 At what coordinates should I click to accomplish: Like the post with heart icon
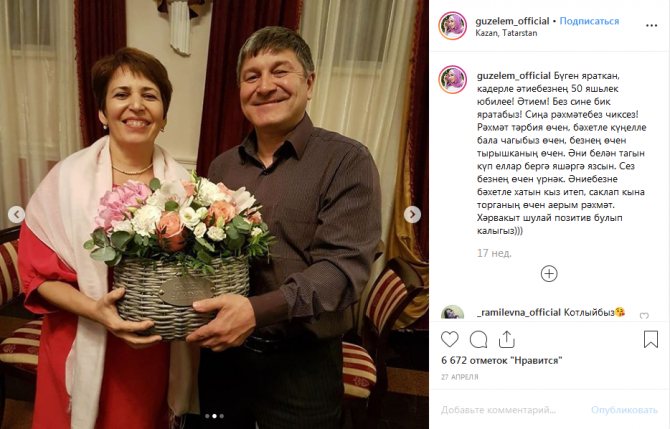tap(449, 339)
